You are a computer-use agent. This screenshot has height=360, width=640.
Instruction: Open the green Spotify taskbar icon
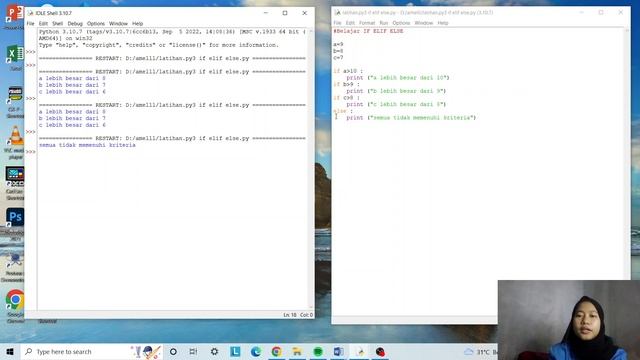(318, 351)
